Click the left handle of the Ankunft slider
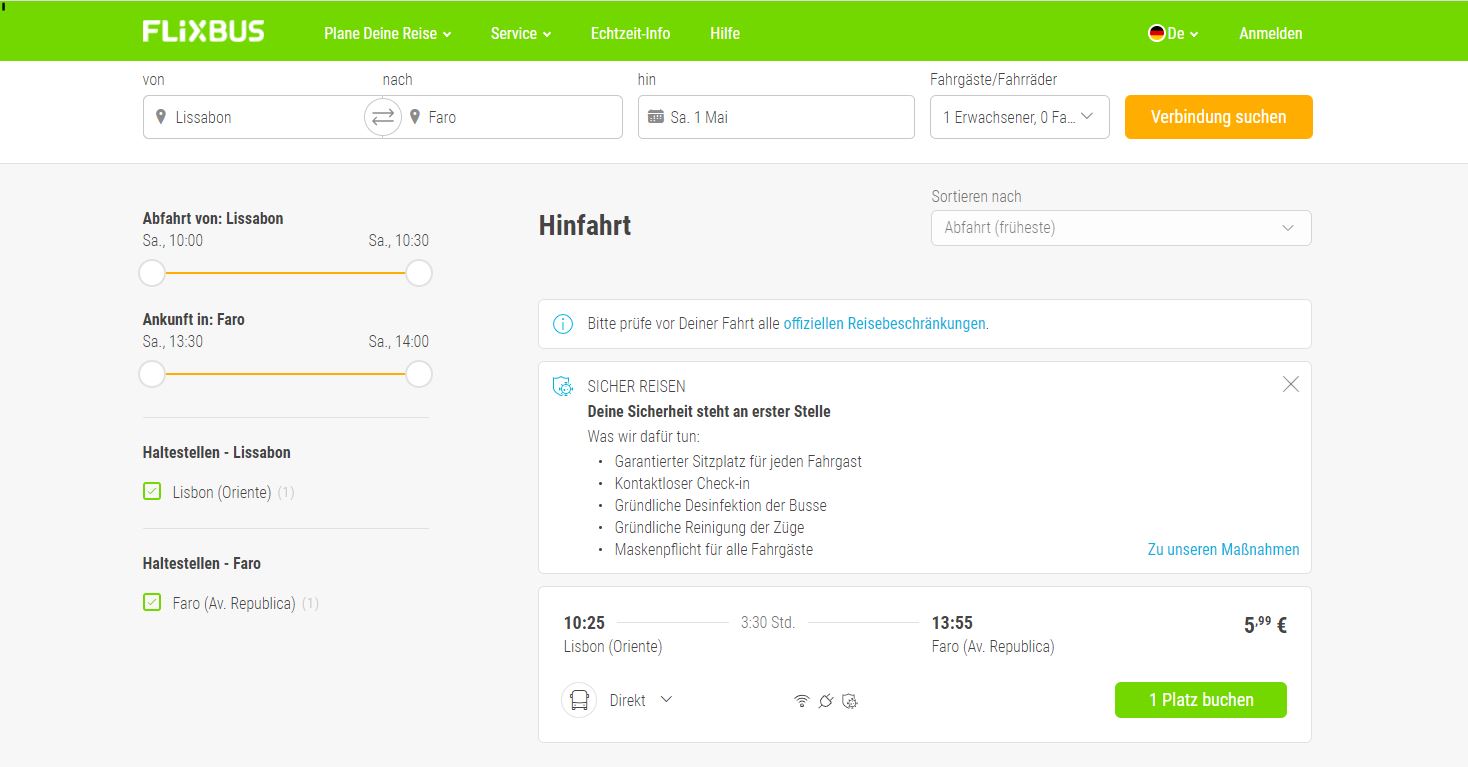 (x=152, y=374)
